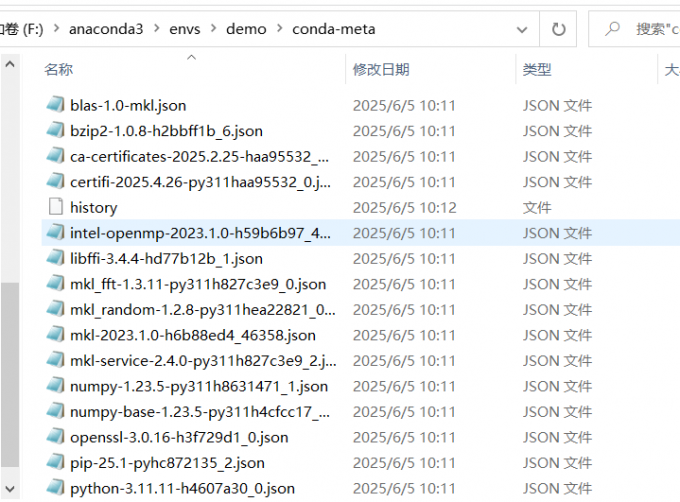Viewport: 680px width, 502px height.
Task: Sort files by 修改日期 column header
Action: 381,69
